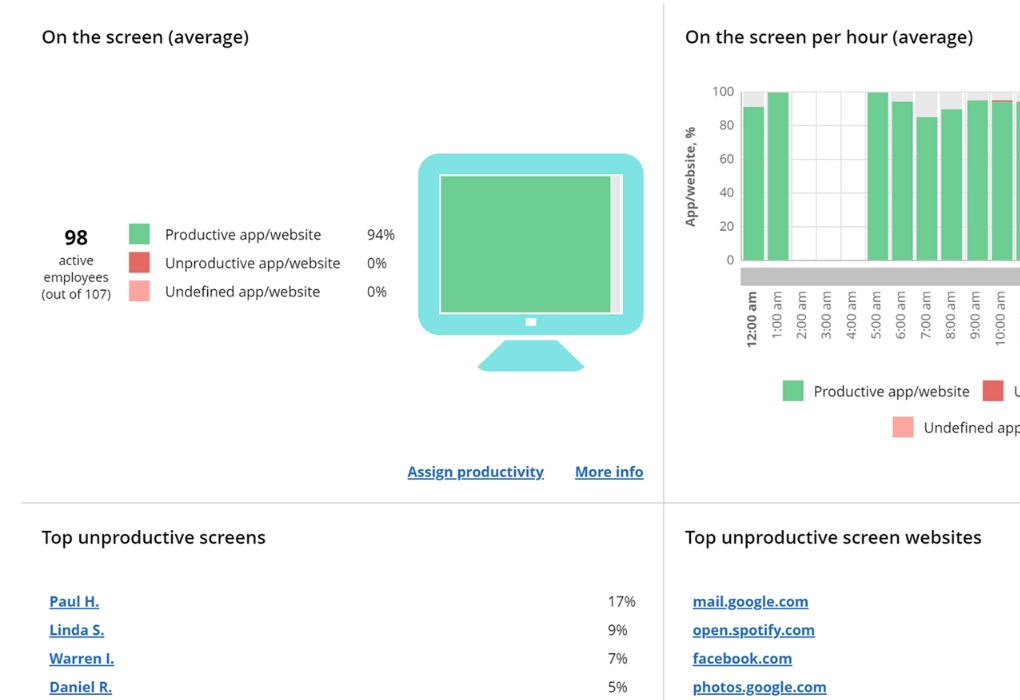Click the 12:00 am bar in chart
This screenshot has width=1020, height=700.
(753, 183)
